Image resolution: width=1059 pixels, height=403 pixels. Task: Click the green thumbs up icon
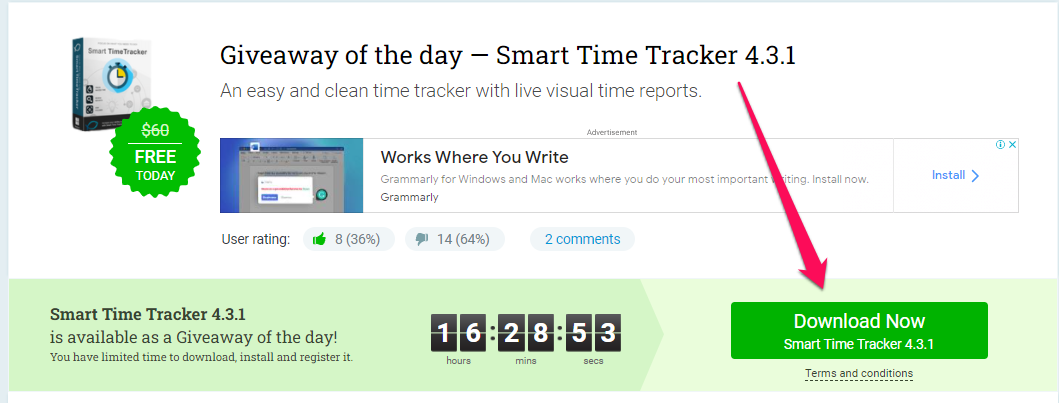pos(319,239)
